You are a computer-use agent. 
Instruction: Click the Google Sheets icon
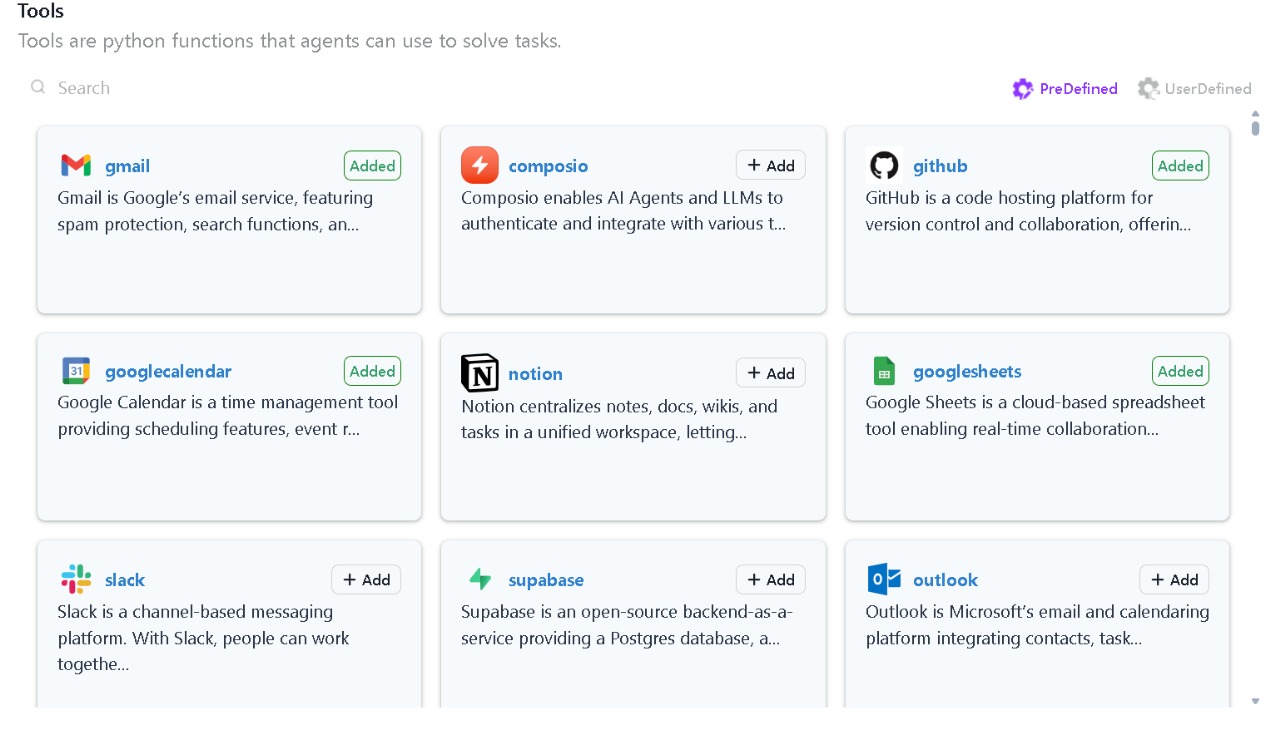coord(884,371)
